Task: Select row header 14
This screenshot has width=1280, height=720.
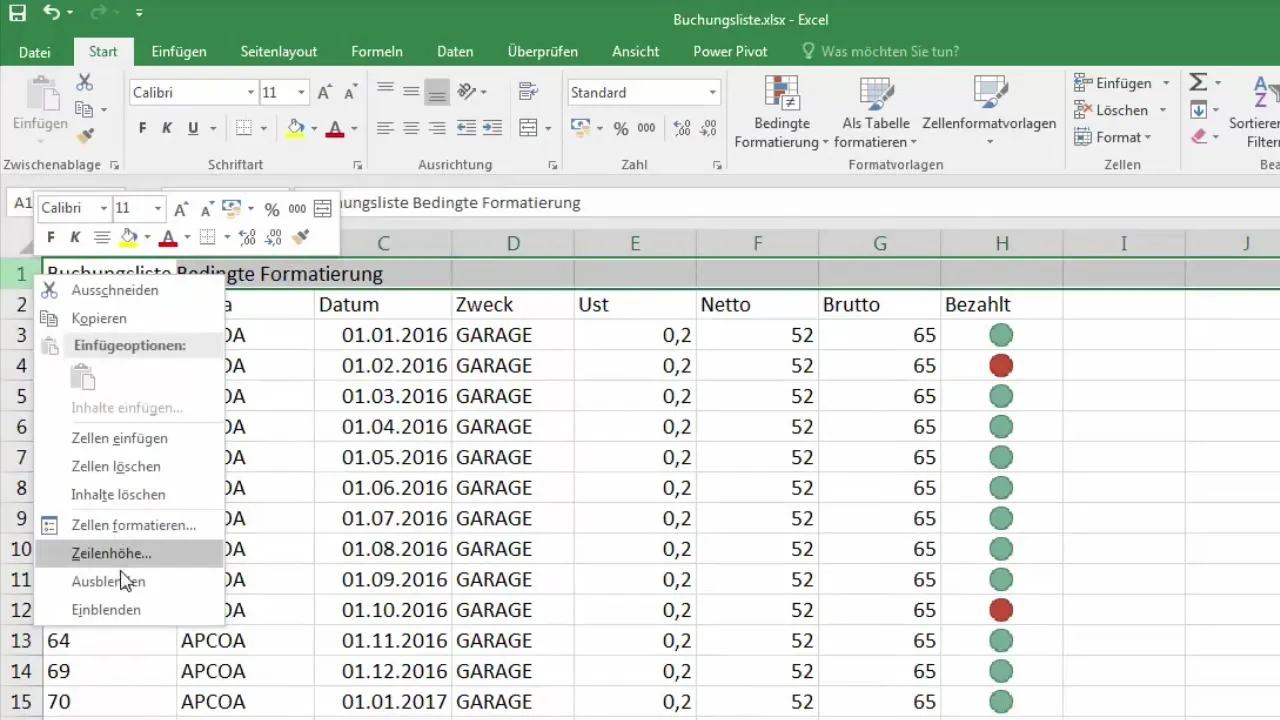Action: coord(21,671)
